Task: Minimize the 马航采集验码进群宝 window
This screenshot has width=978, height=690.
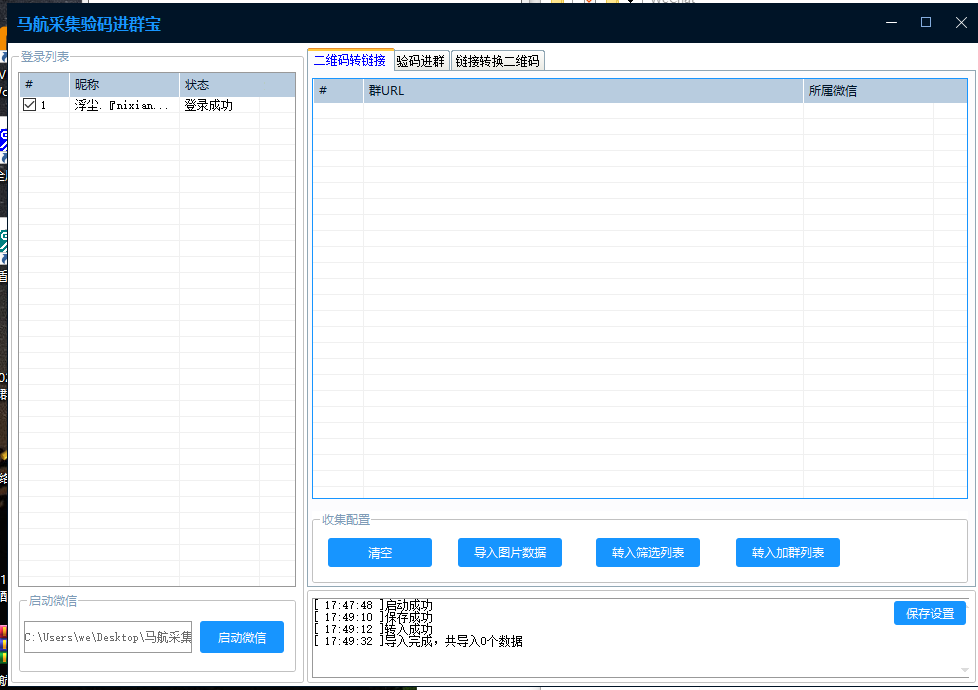Action: [891, 22]
